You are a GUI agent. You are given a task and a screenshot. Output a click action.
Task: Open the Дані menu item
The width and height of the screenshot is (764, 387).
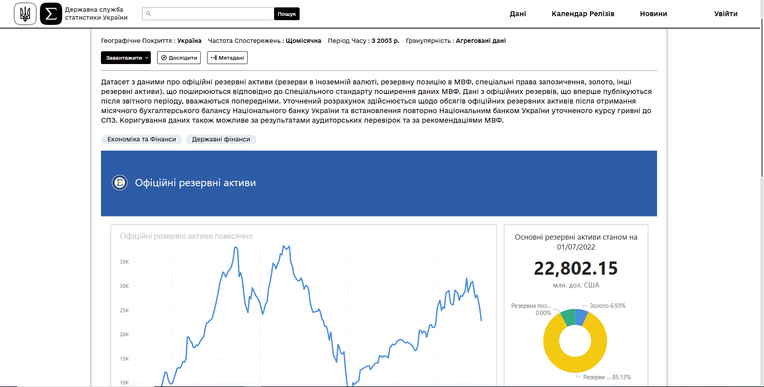[518, 14]
